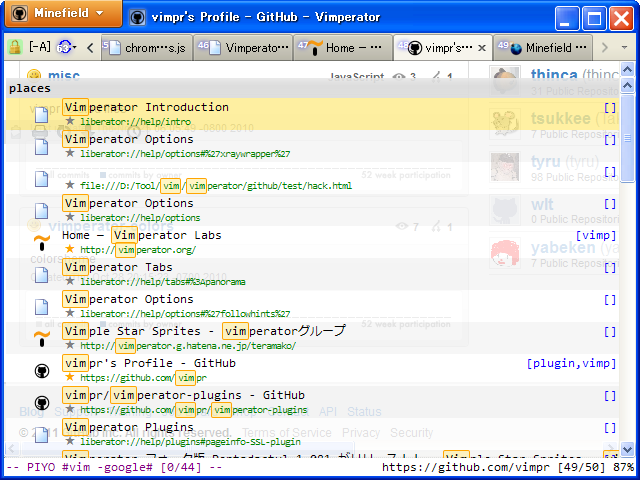The height and width of the screenshot is (480, 640).
Task: Click the http://vimperator.org/ URL
Action: (x=138, y=250)
